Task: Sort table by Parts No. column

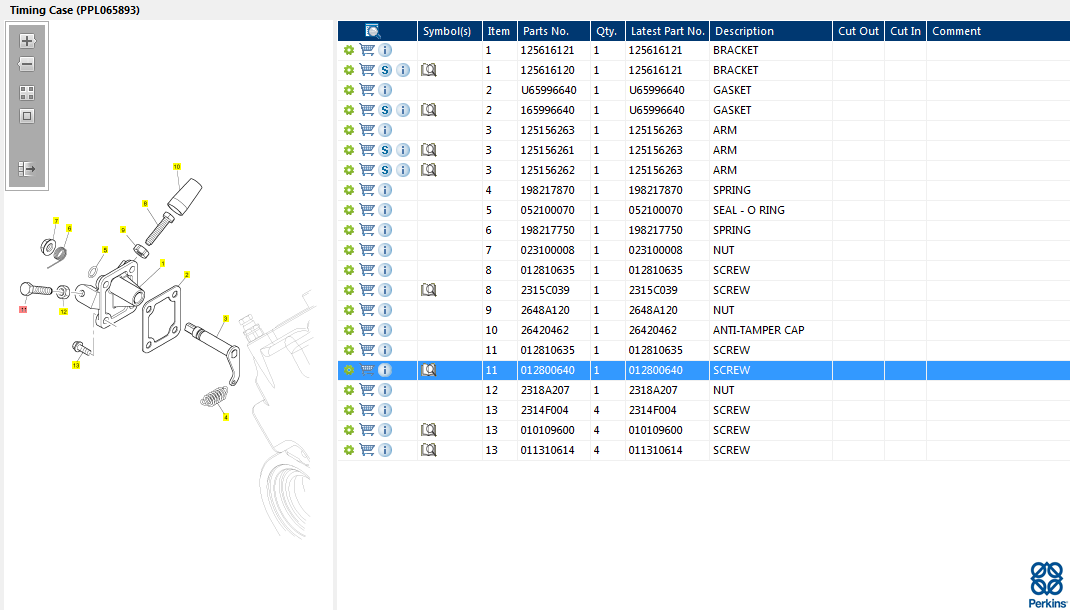Action: [x=546, y=31]
